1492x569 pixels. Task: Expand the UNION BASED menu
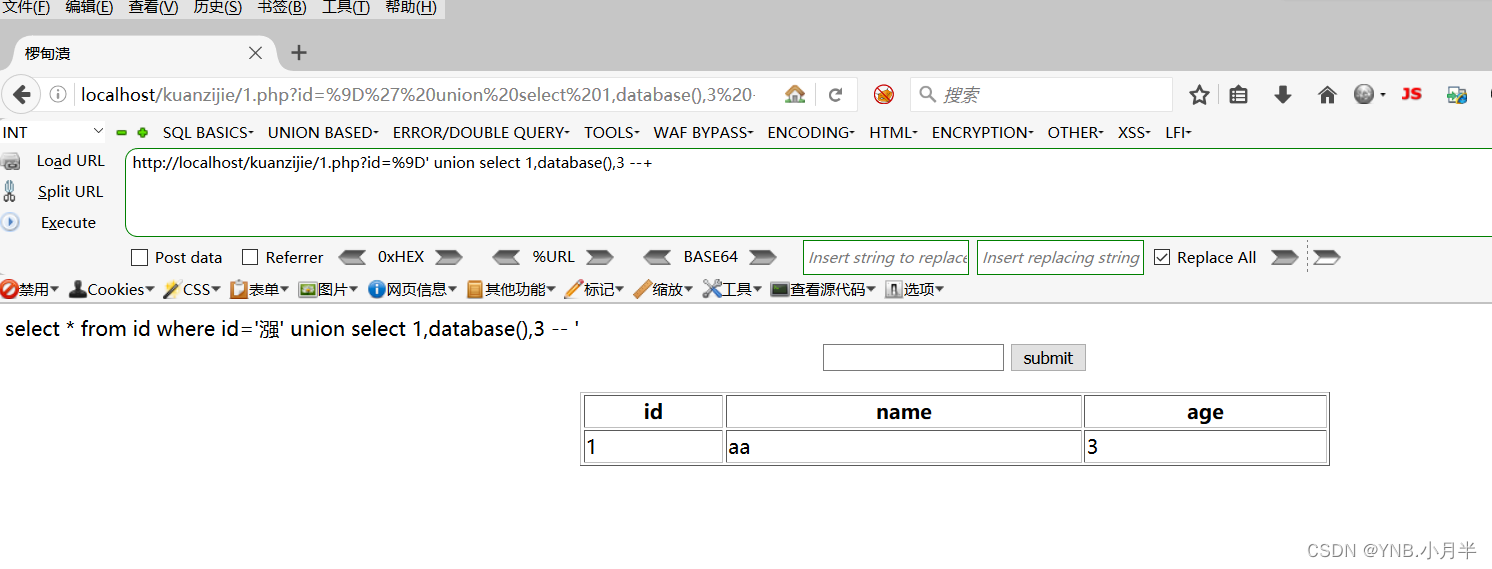tap(323, 132)
